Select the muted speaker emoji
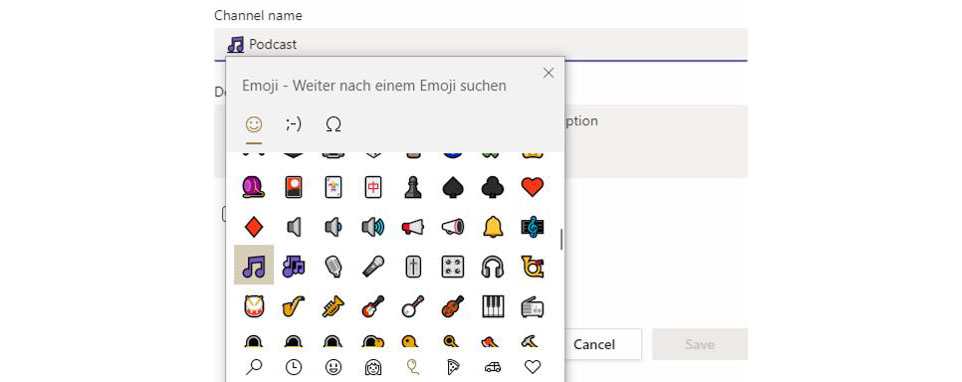This screenshot has width=962, height=382. point(294,227)
